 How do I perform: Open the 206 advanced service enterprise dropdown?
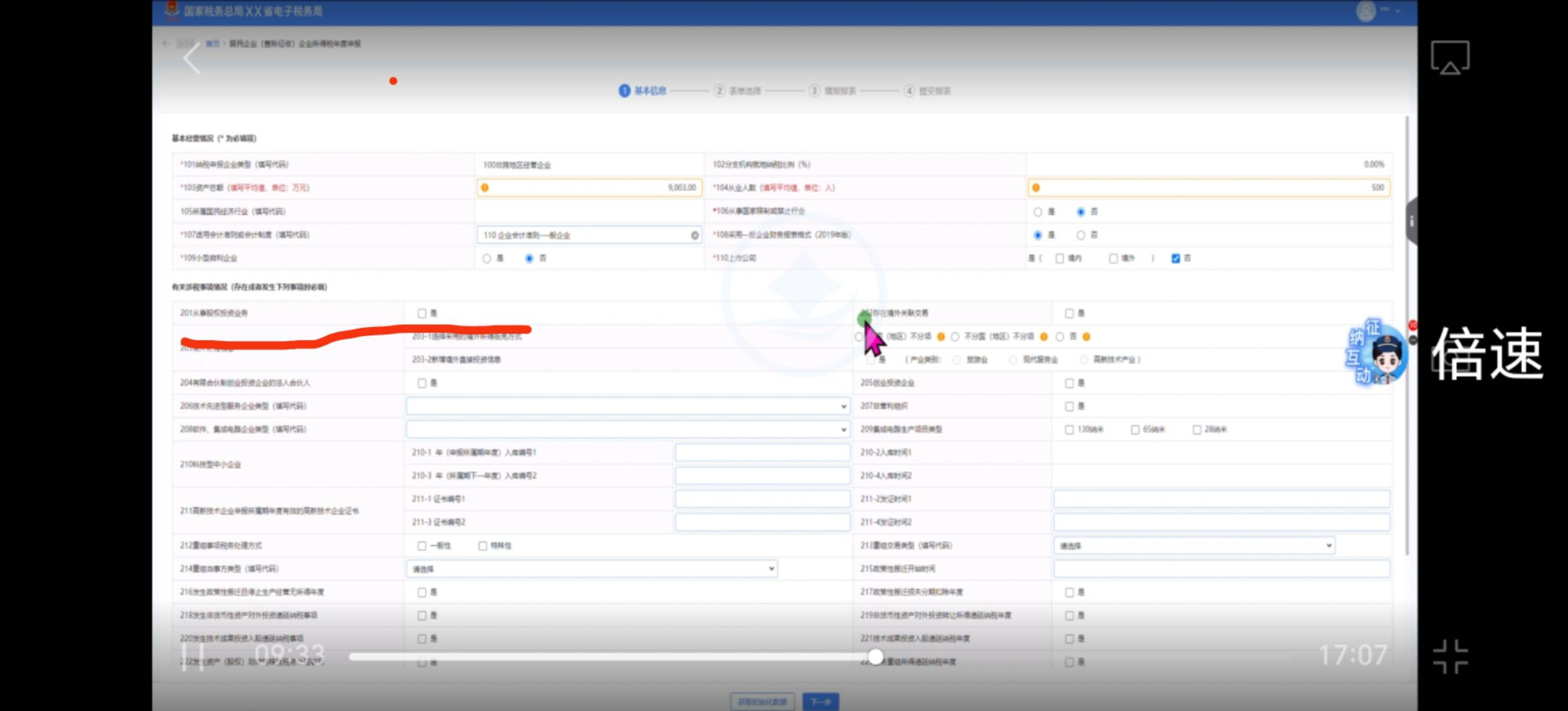(x=628, y=407)
